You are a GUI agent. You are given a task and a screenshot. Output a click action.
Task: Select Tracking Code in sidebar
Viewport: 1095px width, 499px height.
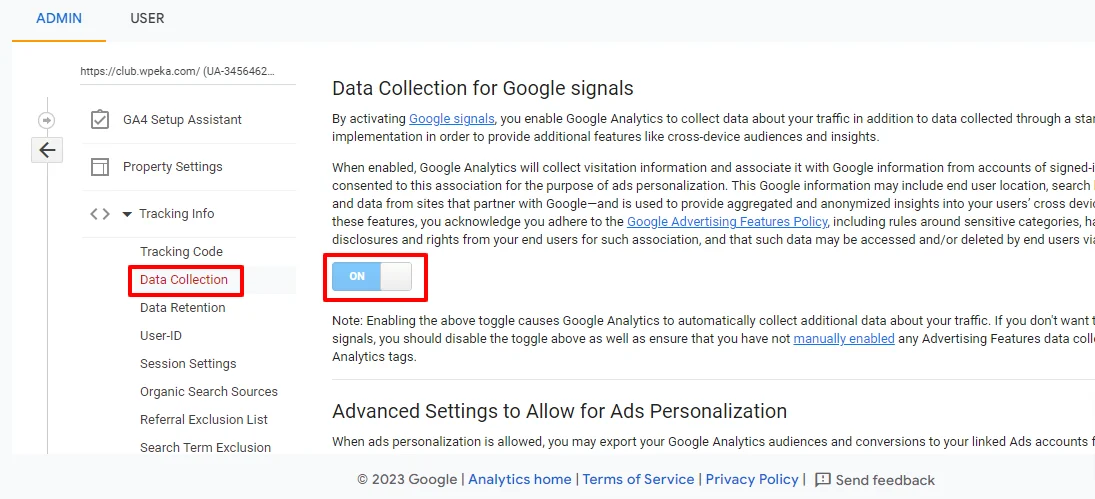click(181, 252)
